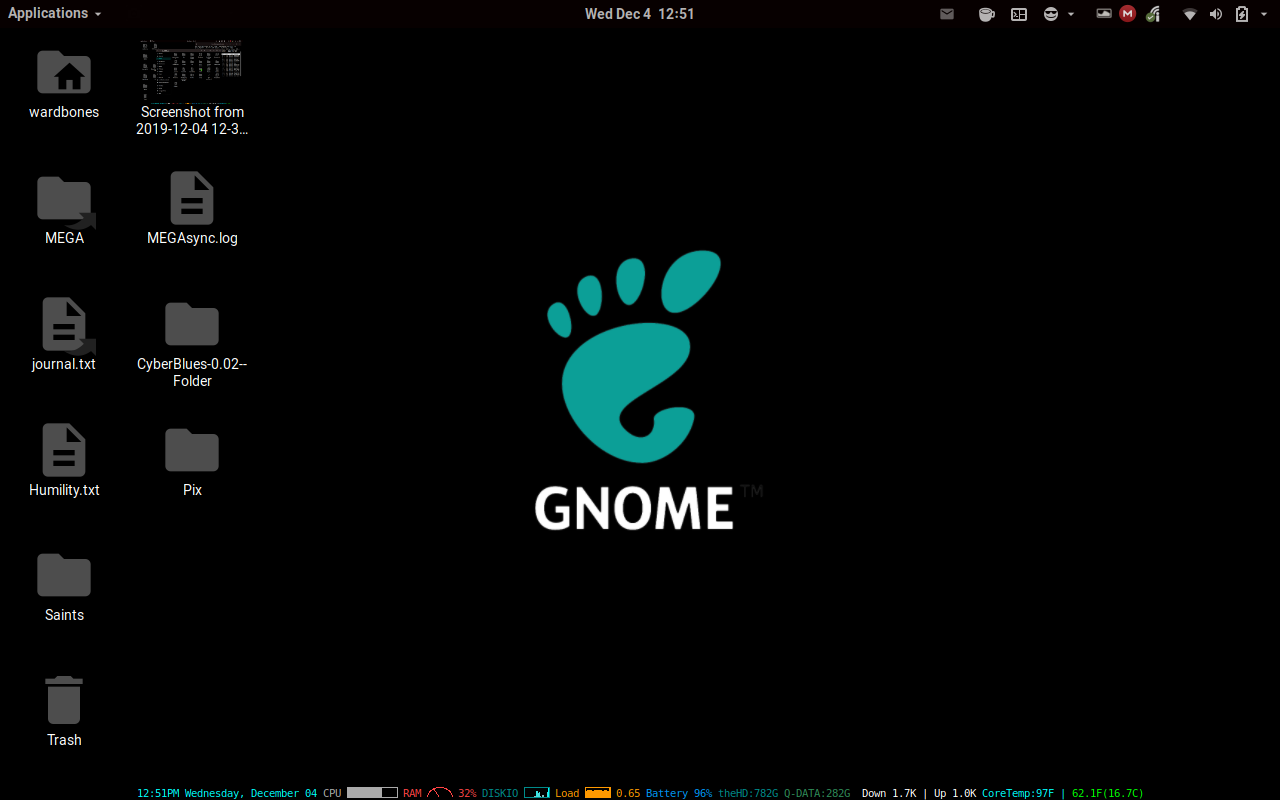This screenshot has width=1280, height=800.
Task: Click the 'Q-DATA:282G' status text
Action: [x=817, y=793]
